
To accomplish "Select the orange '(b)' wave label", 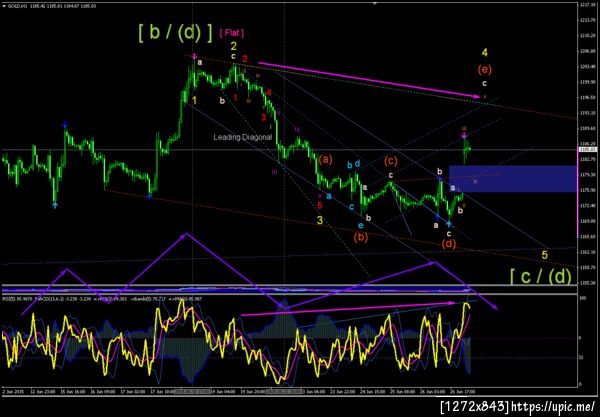I will point(360,237).
